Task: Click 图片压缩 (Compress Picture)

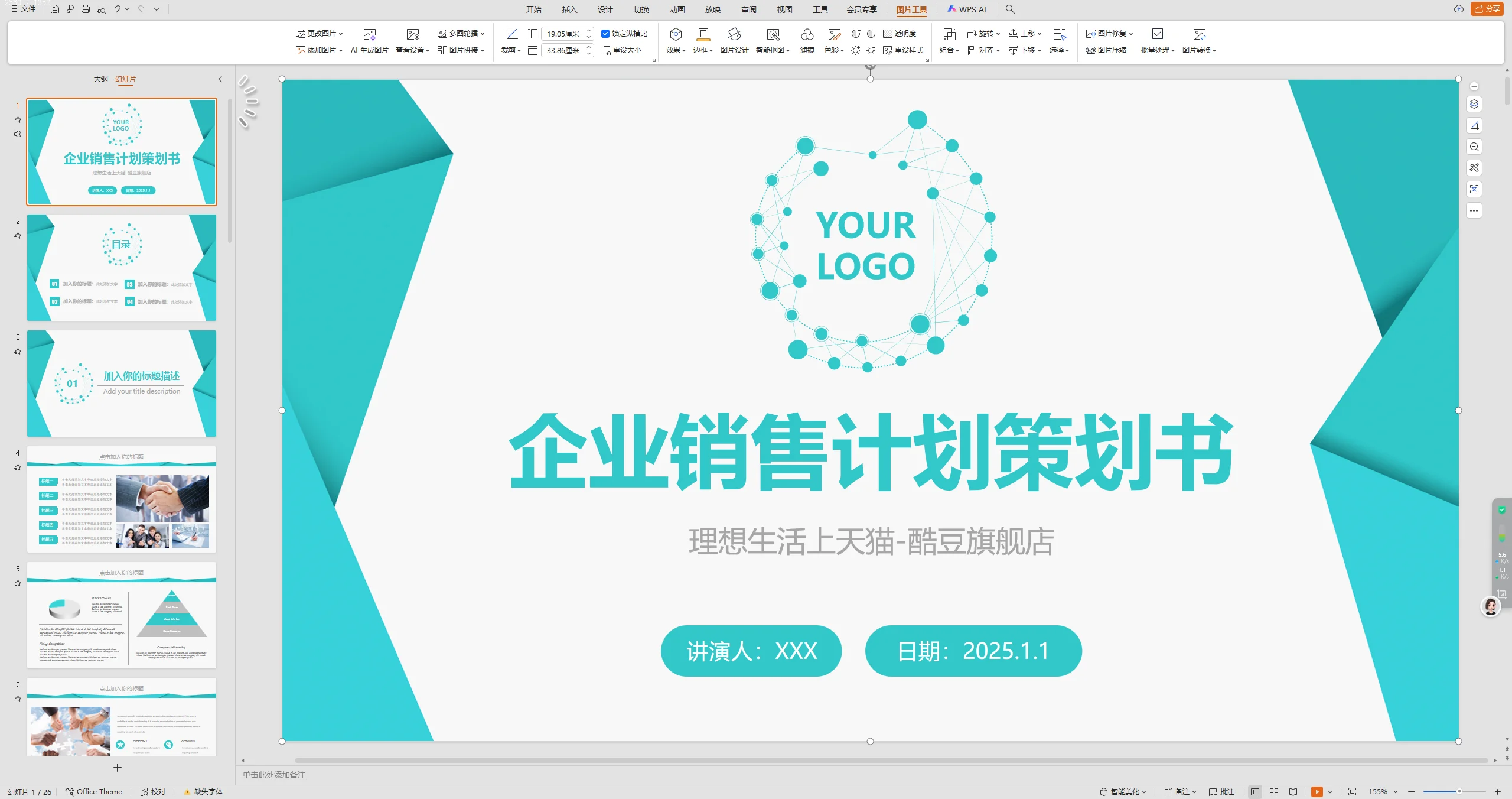Action: 1106,50
